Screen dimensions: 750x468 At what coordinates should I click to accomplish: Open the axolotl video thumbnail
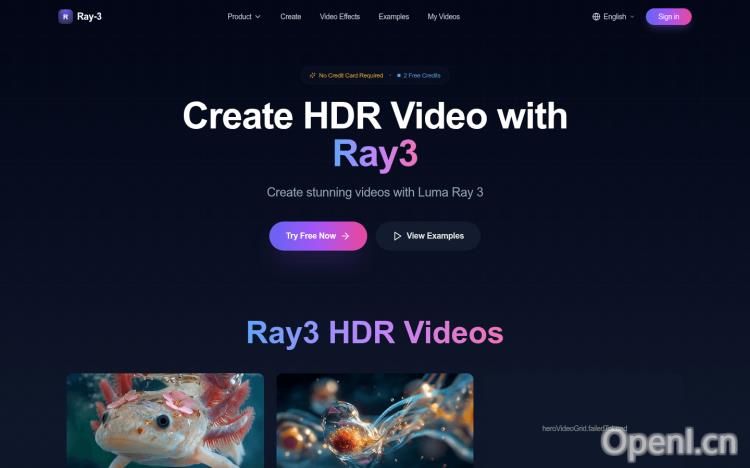point(165,421)
